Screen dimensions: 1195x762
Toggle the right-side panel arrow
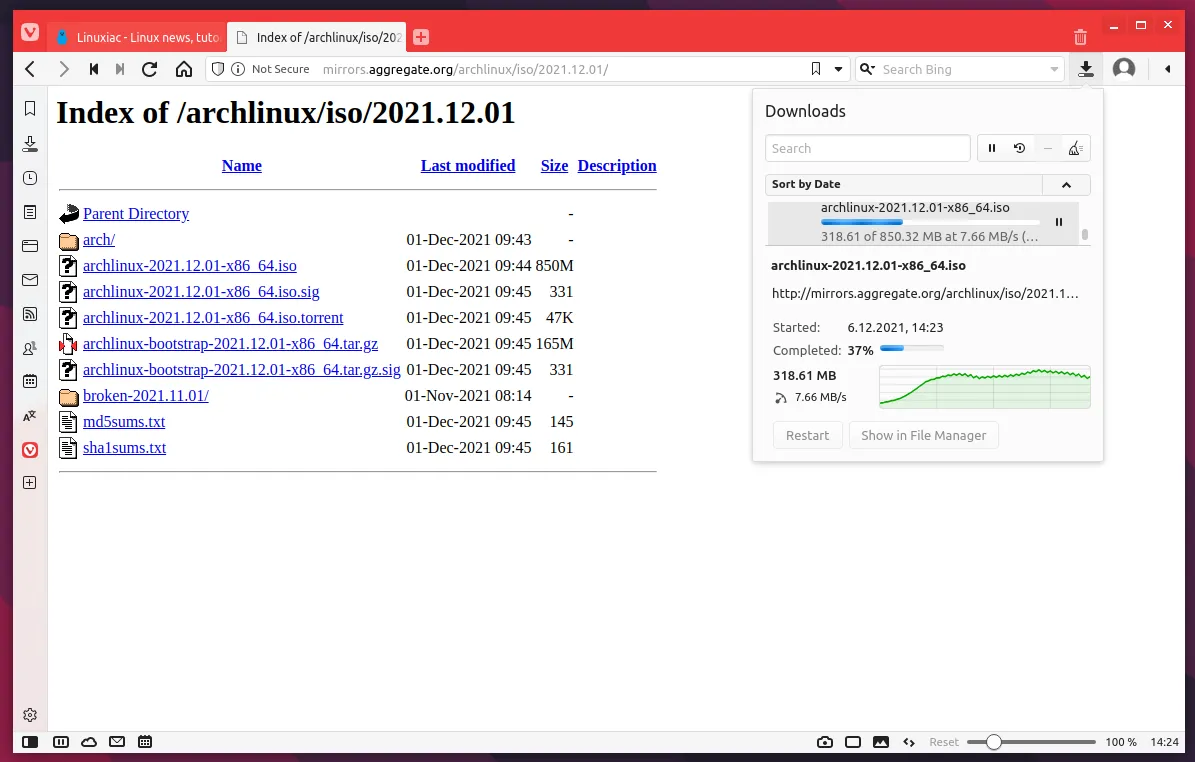(1168, 69)
